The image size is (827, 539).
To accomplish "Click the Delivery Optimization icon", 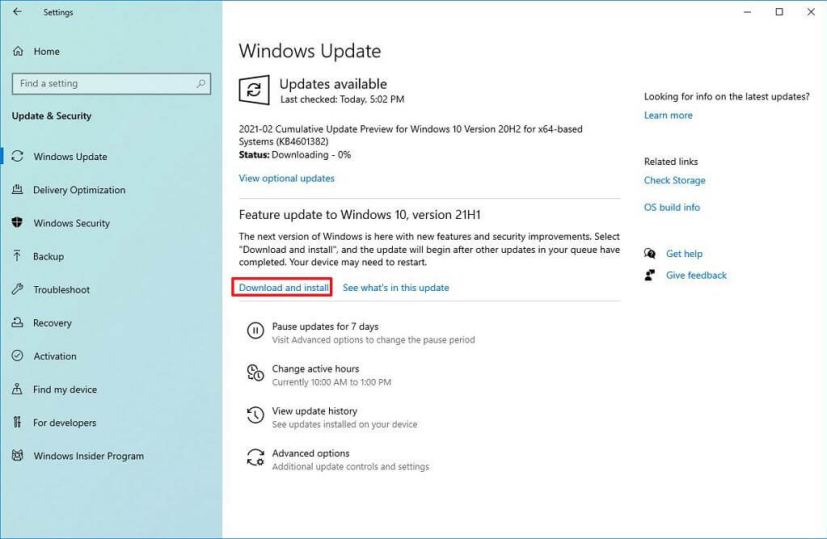I will pyautogui.click(x=17, y=189).
